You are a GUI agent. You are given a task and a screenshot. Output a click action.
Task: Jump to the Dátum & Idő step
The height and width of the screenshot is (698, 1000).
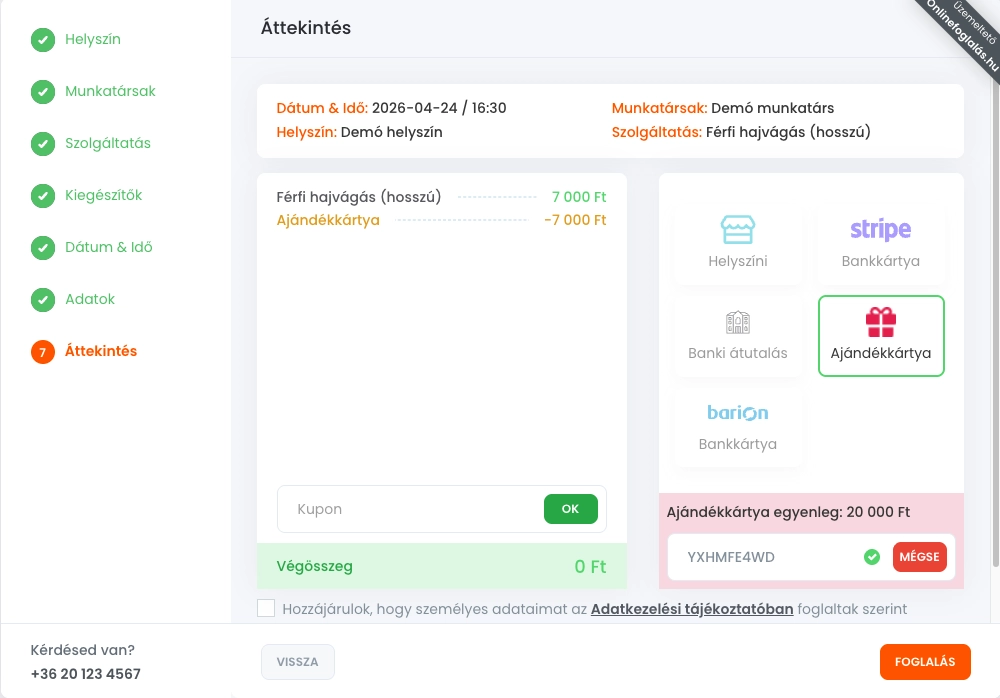(109, 247)
